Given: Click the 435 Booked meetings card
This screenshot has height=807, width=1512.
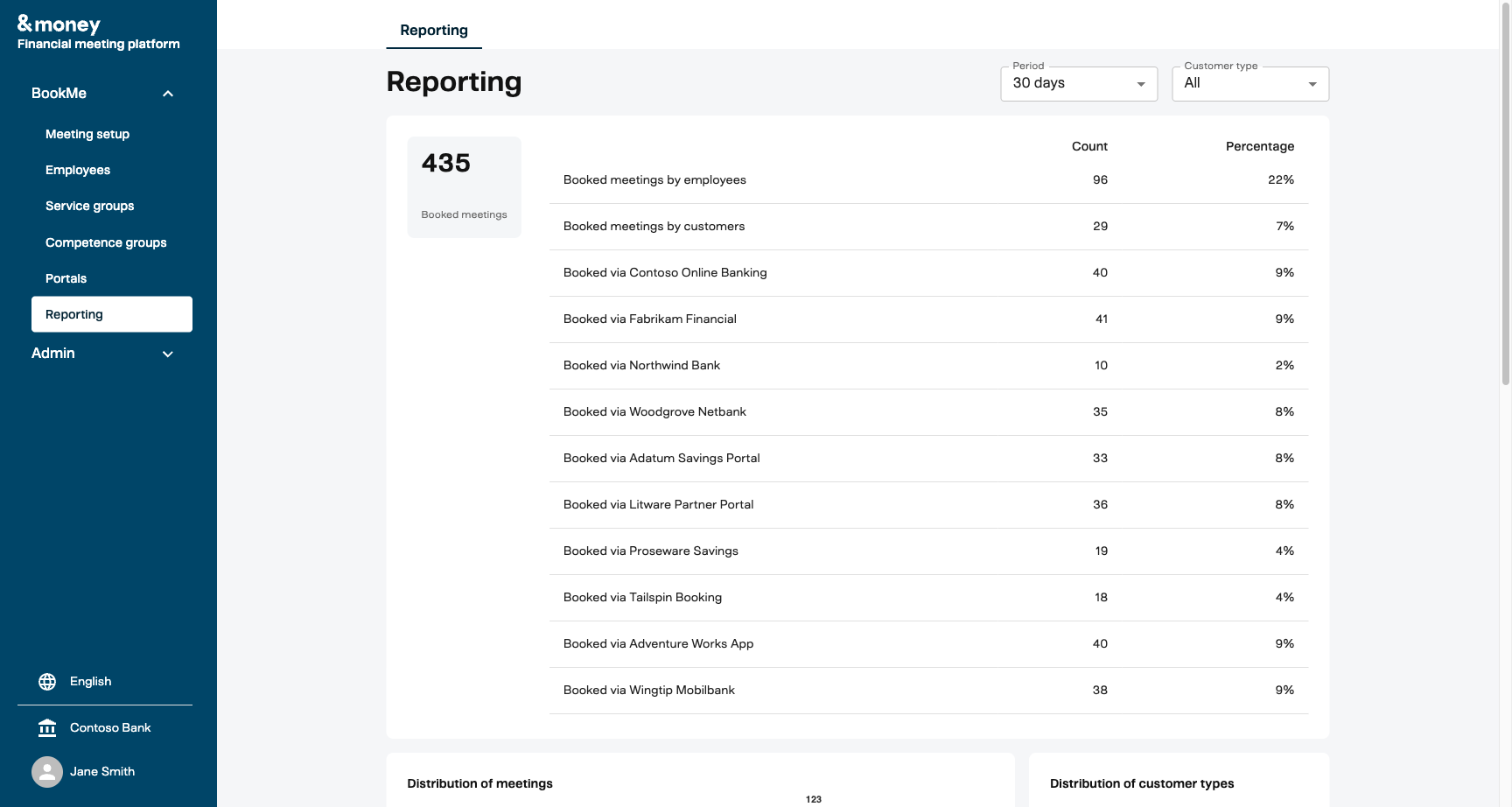Looking at the screenshot, I should click(464, 186).
